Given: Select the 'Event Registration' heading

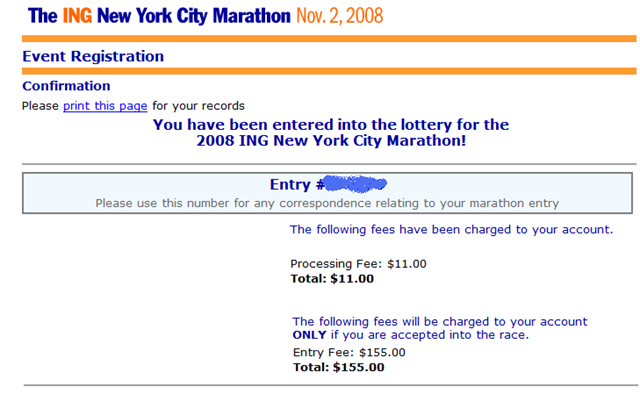Looking at the screenshot, I should [x=93, y=56].
